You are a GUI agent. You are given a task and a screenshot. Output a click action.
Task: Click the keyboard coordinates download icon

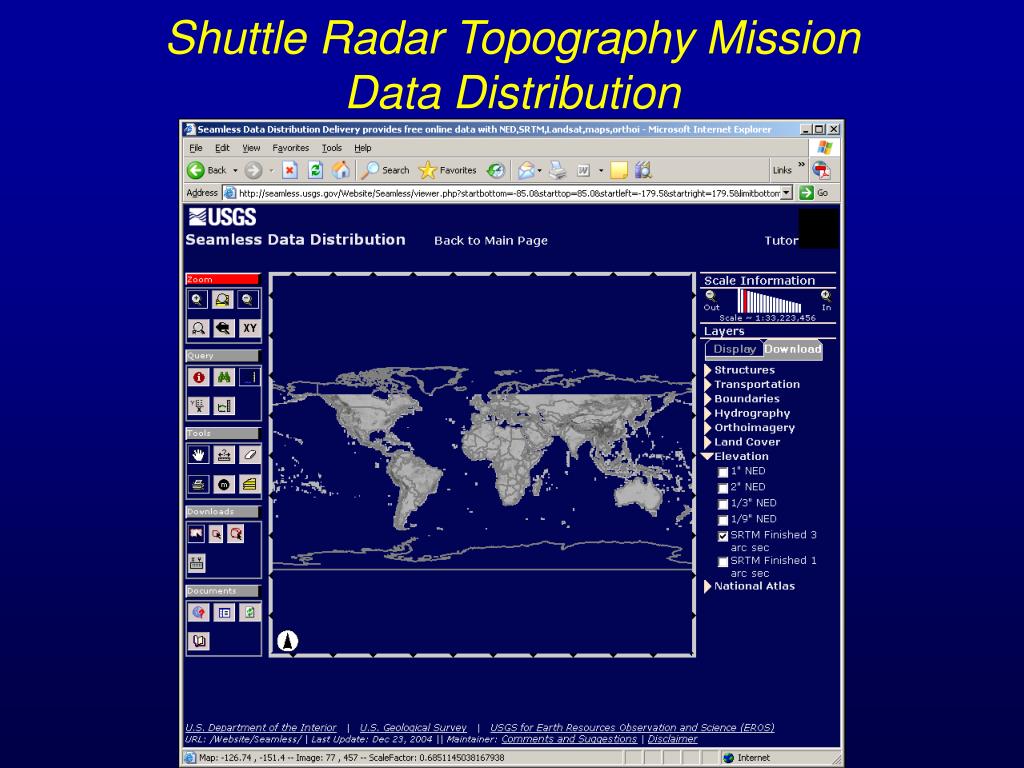[x=196, y=562]
